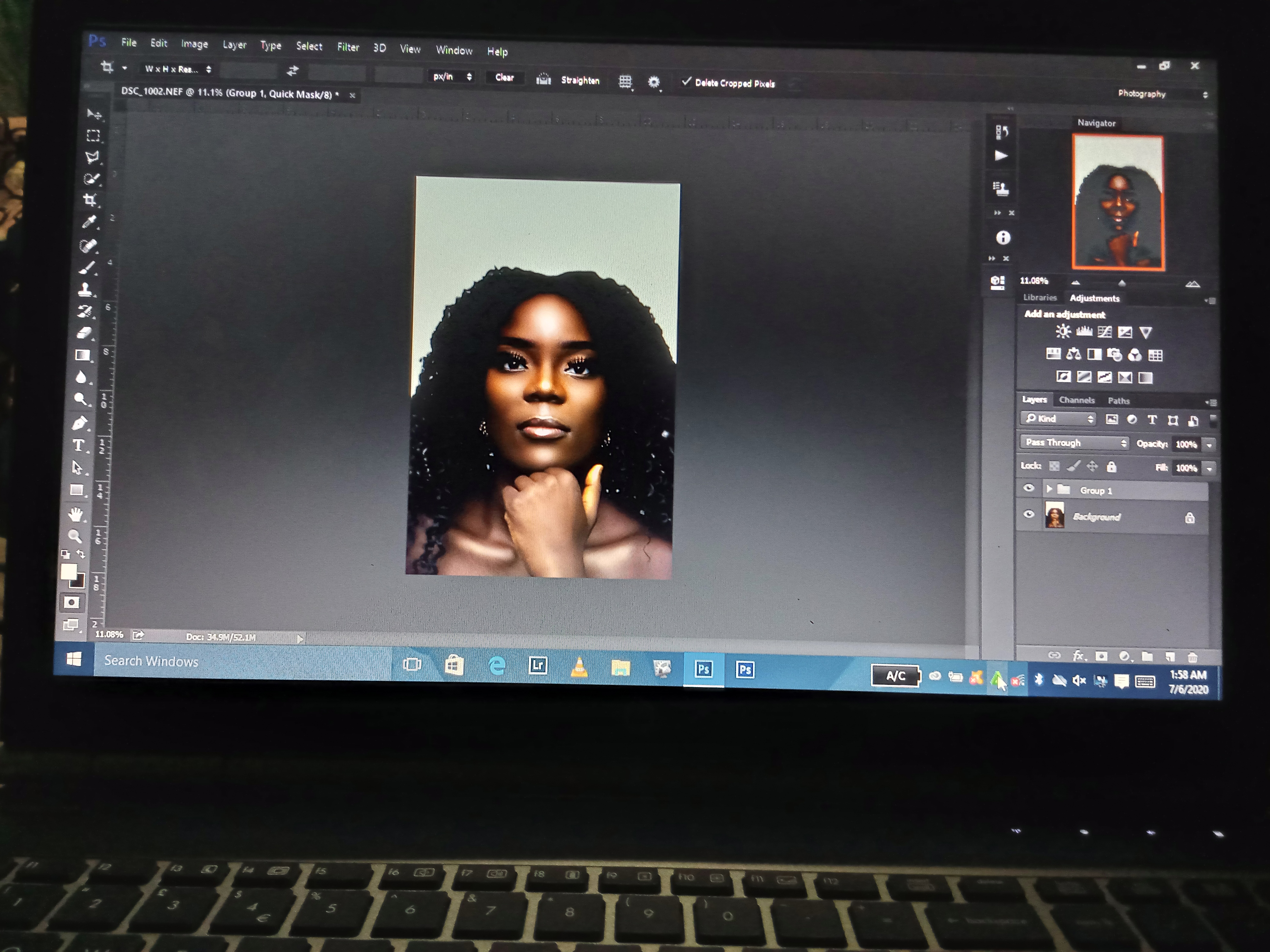The height and width of the screenshot is (952, 1270).
Task: Open the Image menu
Action: pyautogui.click(x=195, y=44)
